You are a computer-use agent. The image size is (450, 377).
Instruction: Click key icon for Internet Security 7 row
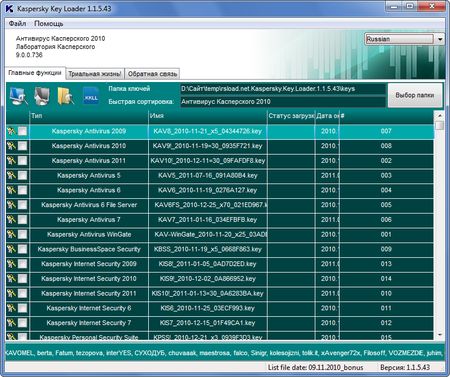coord(11,323)
